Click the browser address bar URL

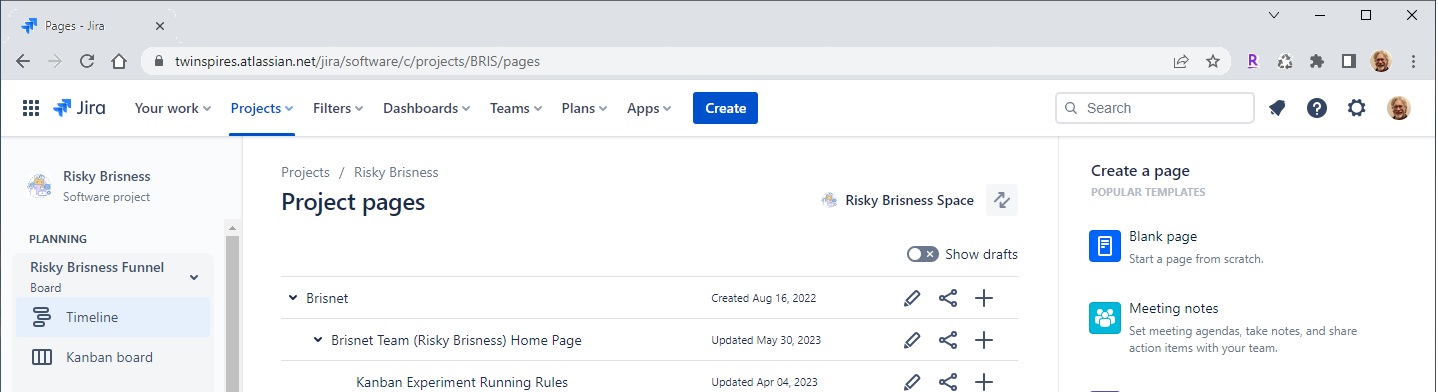coord(357,61)
